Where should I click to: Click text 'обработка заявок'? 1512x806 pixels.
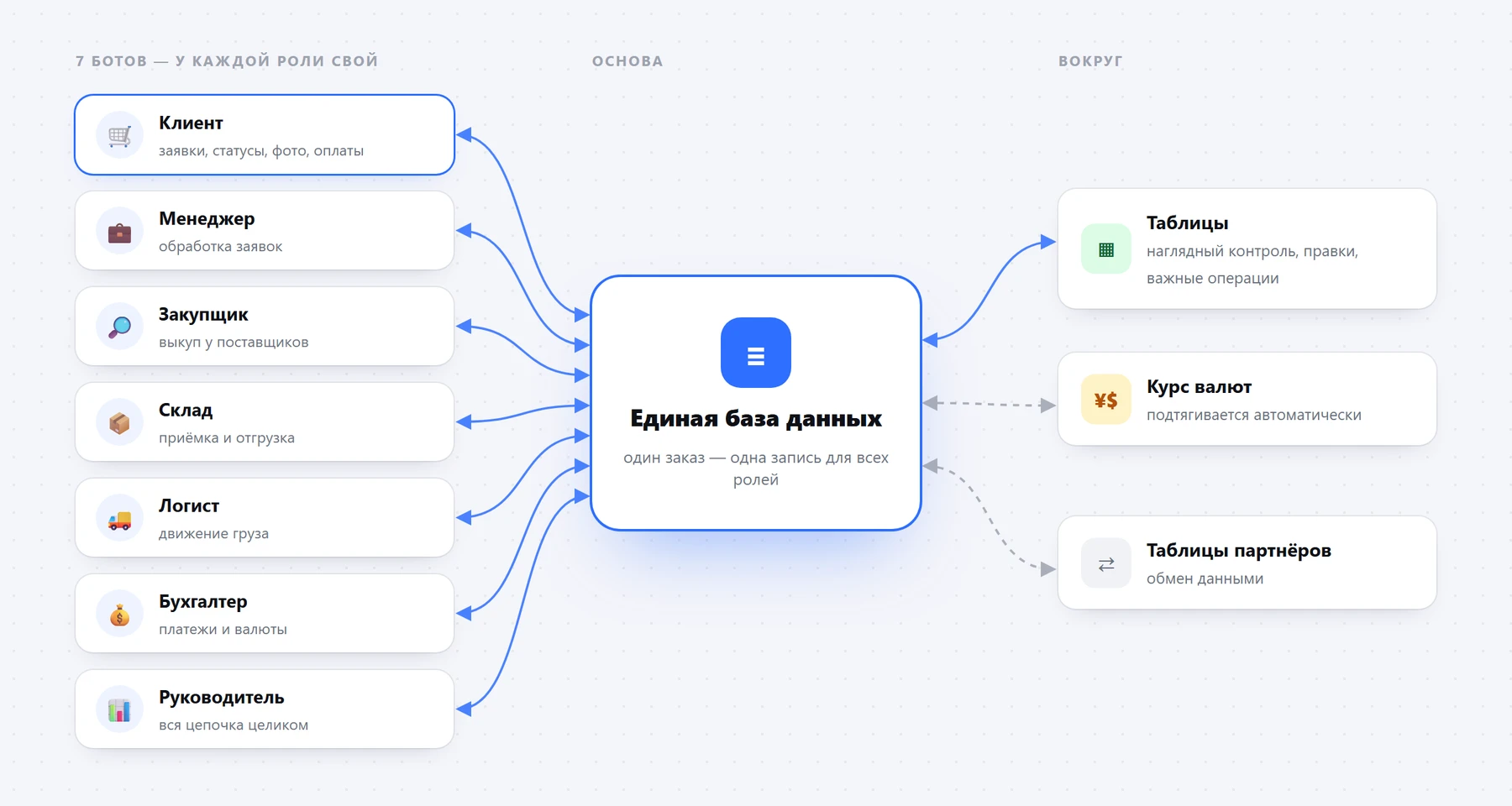pos(220,247)
